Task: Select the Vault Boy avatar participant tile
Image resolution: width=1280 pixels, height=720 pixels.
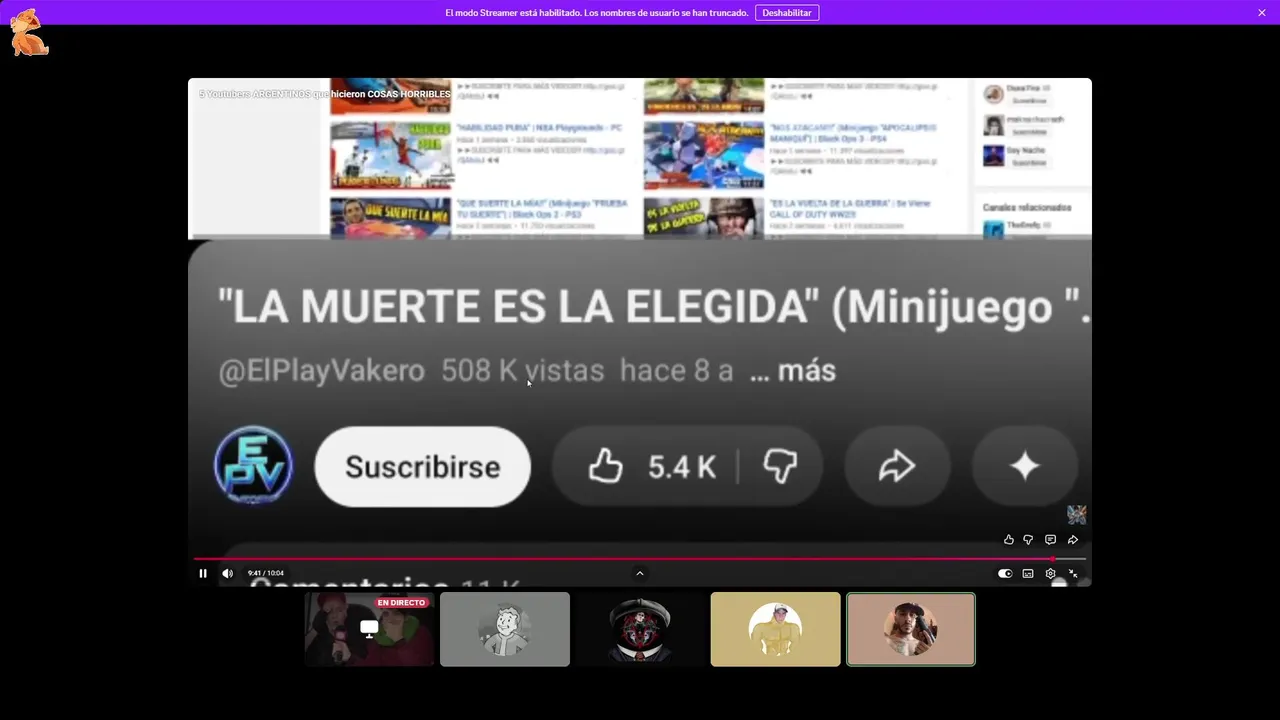Action: pyautogui.click(x=505, y=629)
